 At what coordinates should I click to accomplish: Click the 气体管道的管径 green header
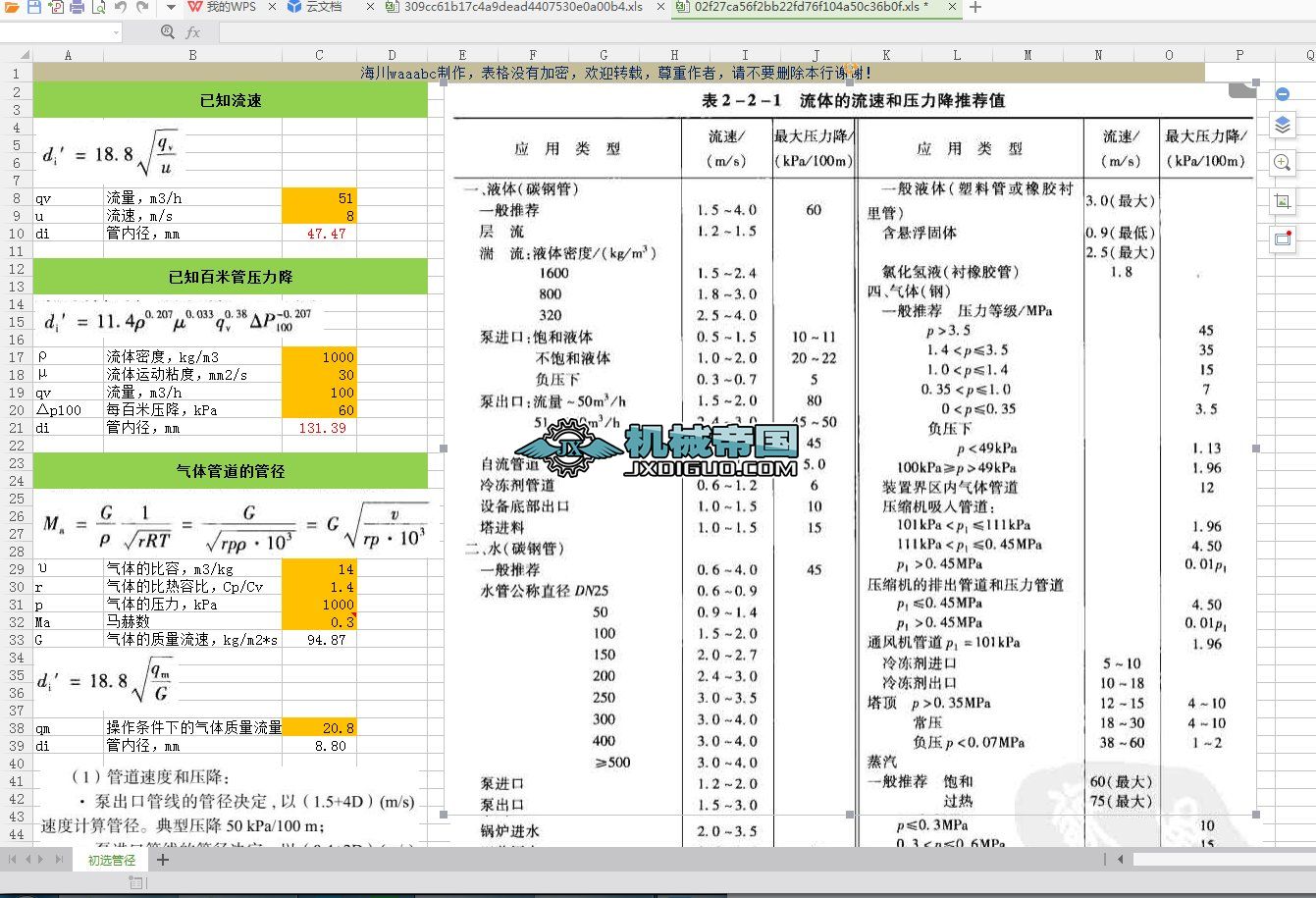tap(231, 471)
